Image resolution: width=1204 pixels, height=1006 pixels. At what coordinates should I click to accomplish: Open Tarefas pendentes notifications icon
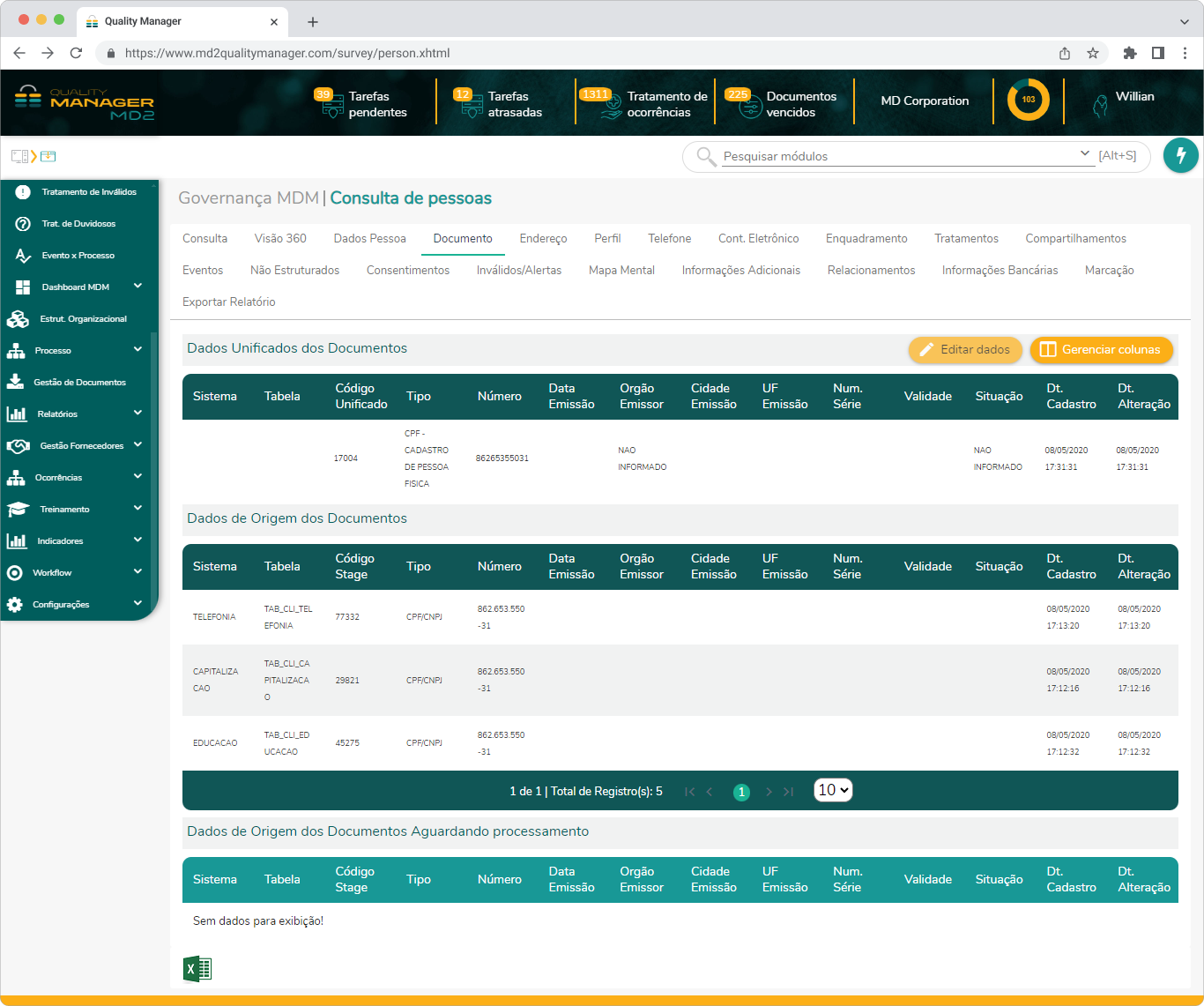pos(332,105)
